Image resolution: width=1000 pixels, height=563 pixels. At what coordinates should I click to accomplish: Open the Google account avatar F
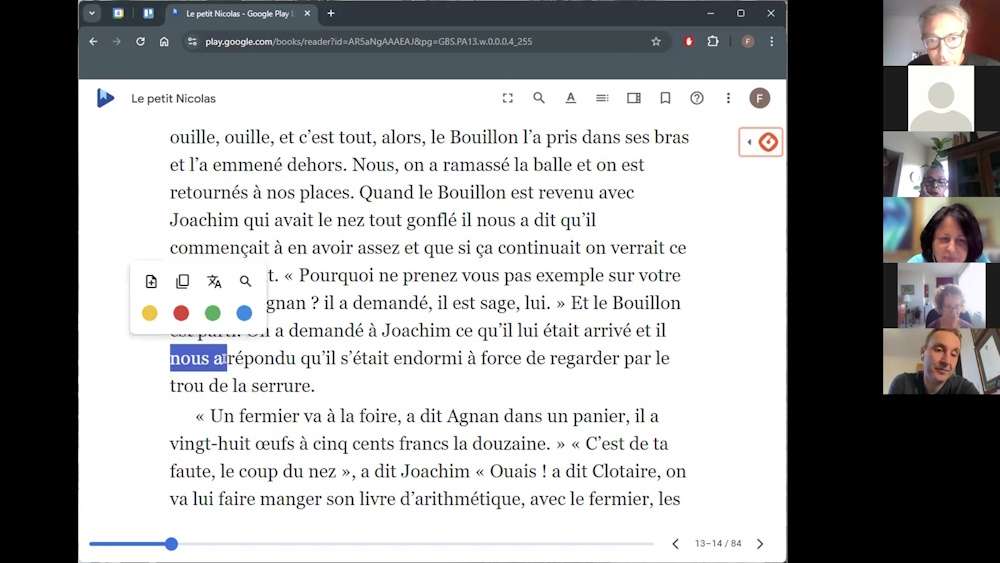(760, 98)
